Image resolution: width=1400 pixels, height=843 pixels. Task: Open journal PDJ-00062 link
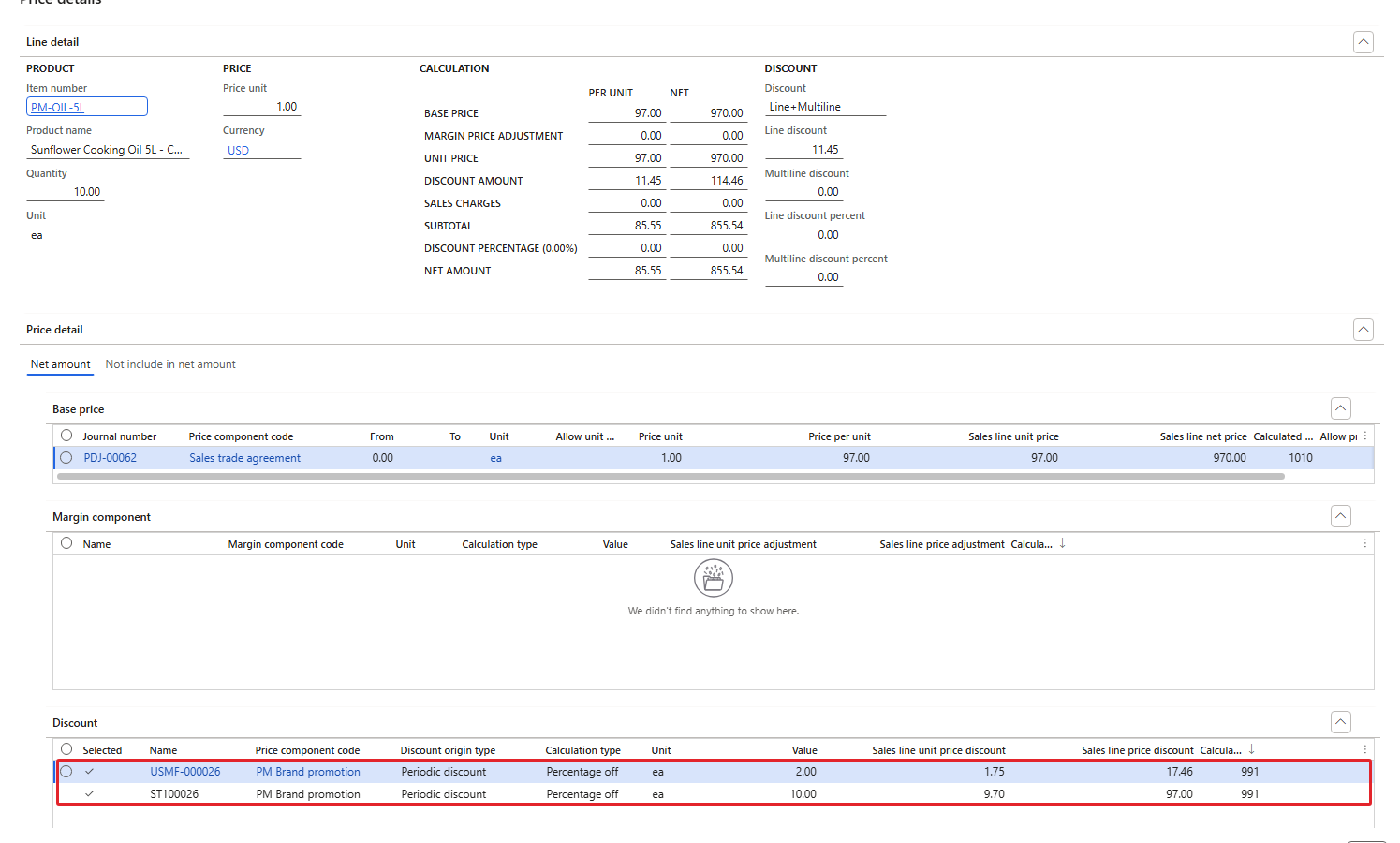pyautogui.click(x=111, y=458)
